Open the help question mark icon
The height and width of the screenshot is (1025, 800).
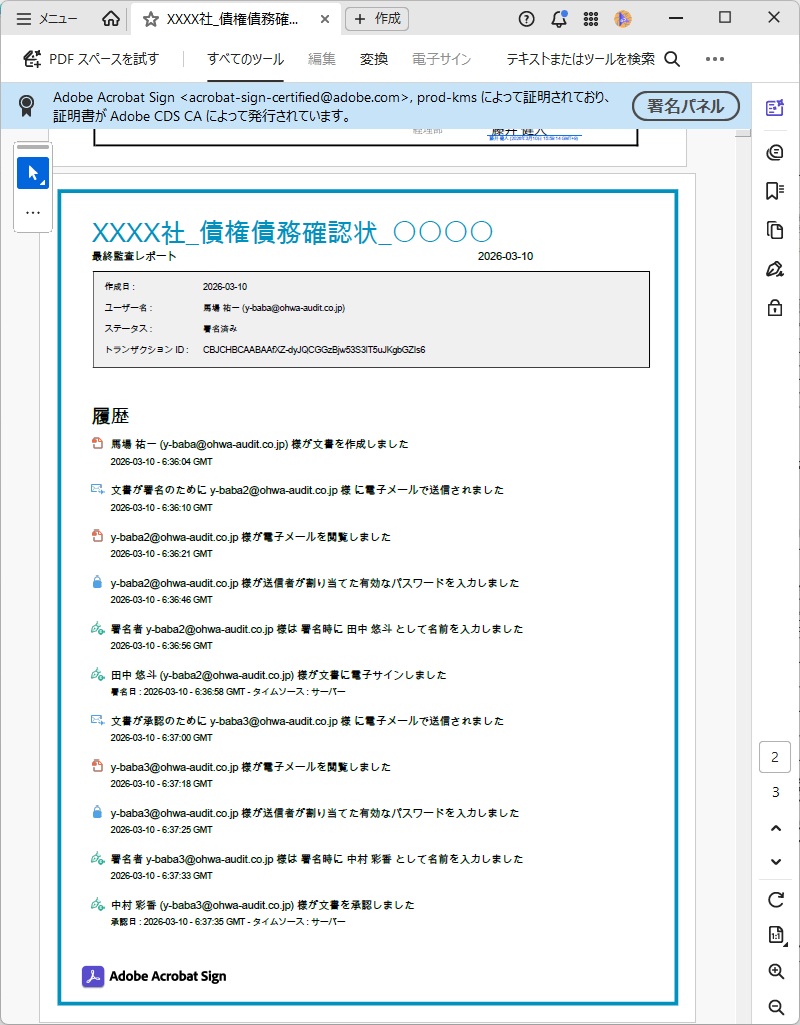coord(527,18)
